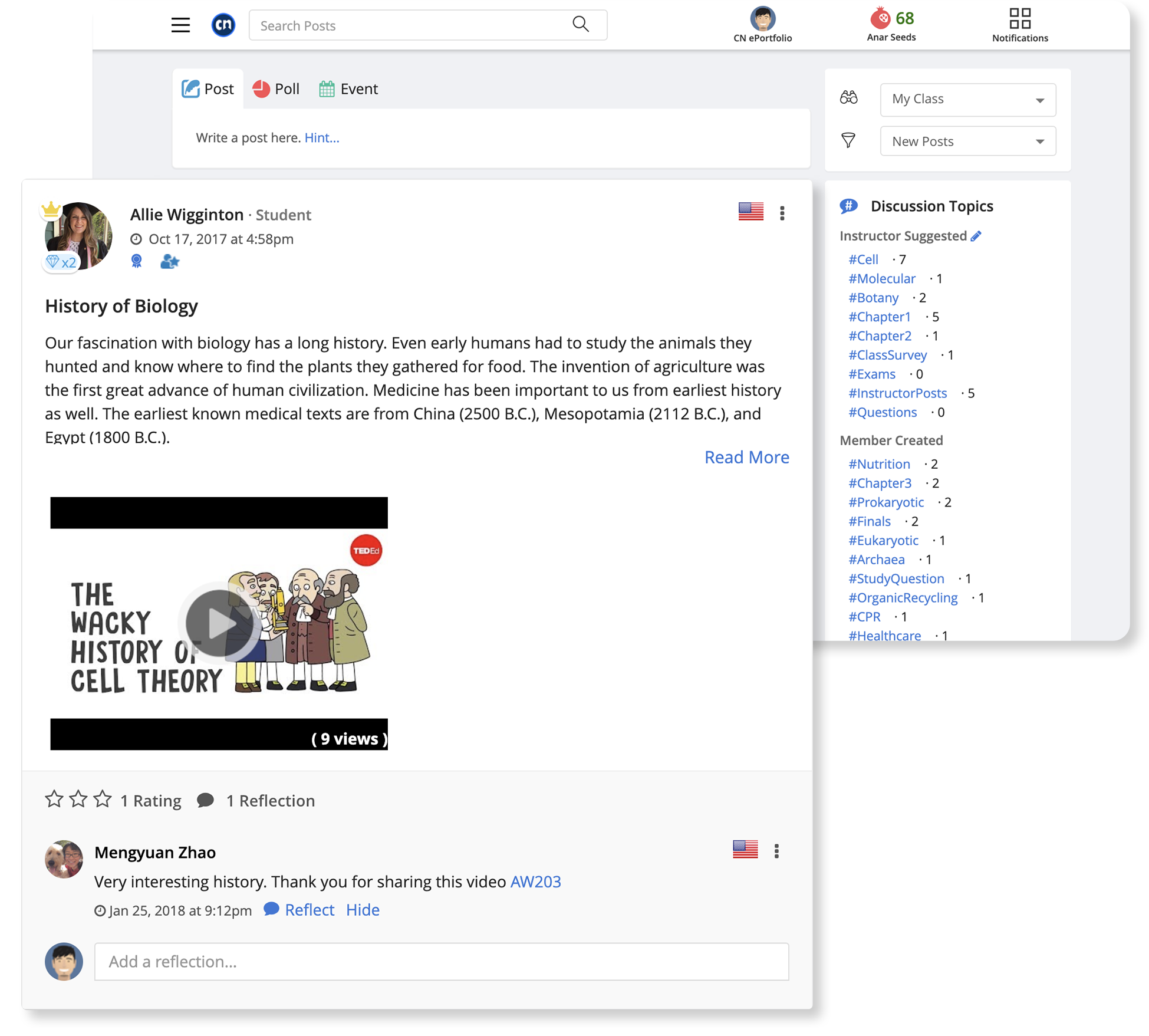Open the #Cell topic
The height and width of the screenshot is (1036, 1149).
[x=863, y=259]
